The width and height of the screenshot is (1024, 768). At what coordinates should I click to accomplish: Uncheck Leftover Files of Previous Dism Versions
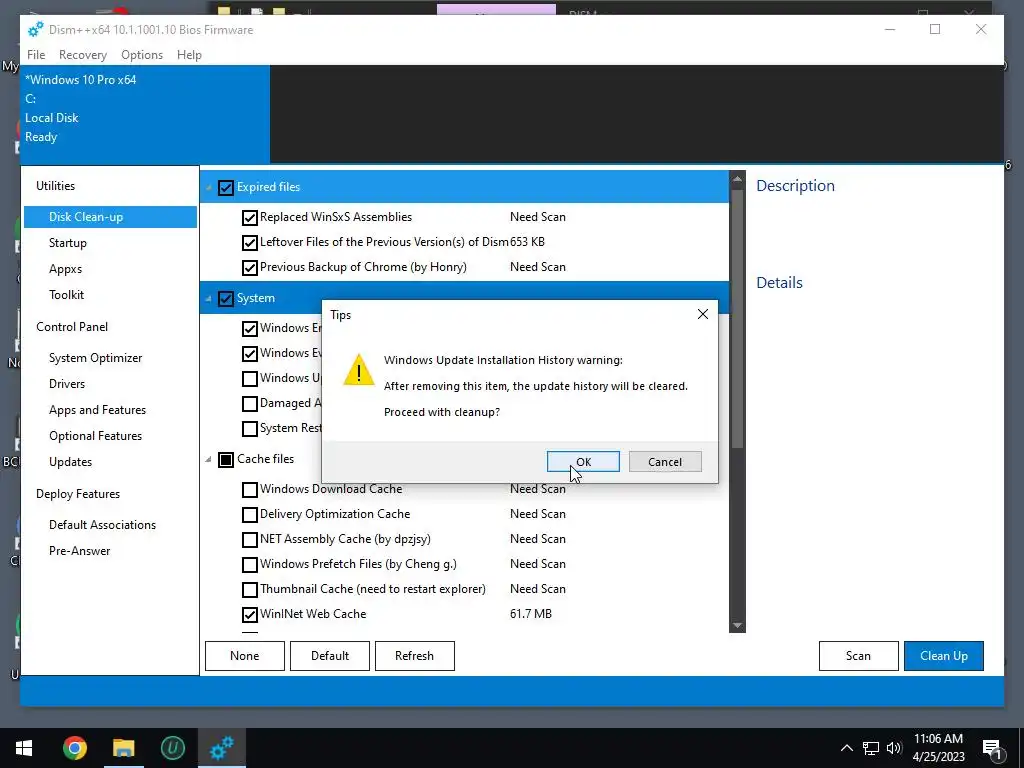249,243
